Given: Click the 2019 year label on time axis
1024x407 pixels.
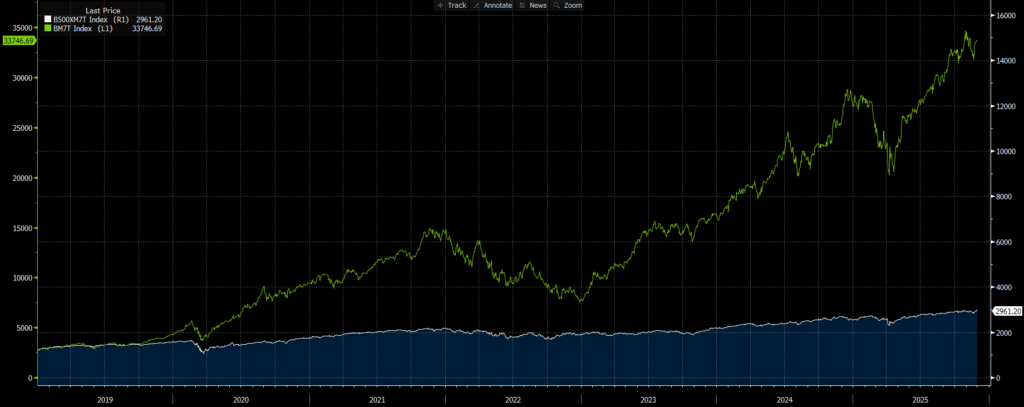Looking at the screenshot, I should [104, 398].
